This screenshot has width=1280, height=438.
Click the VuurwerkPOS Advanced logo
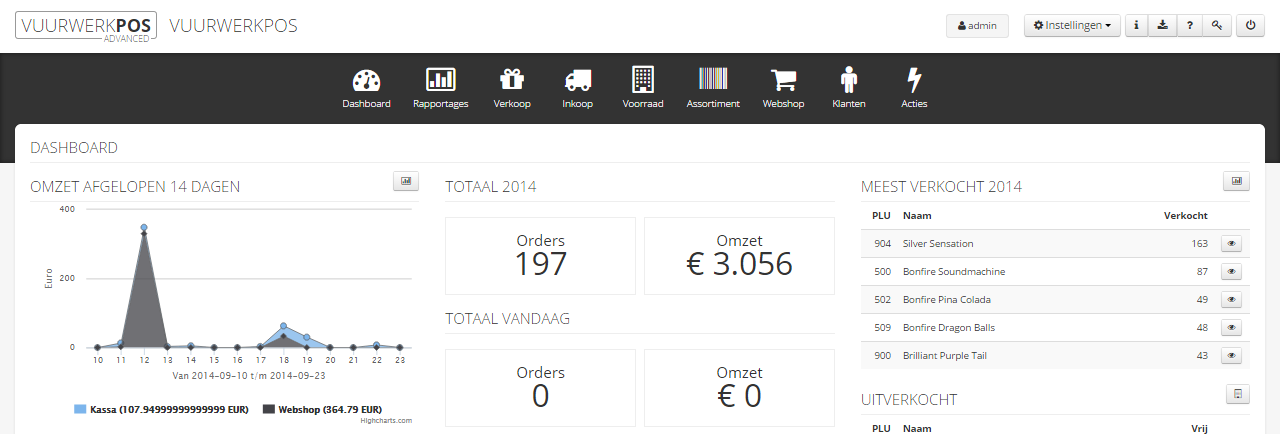pyautogui.click(x=85, y=25)
